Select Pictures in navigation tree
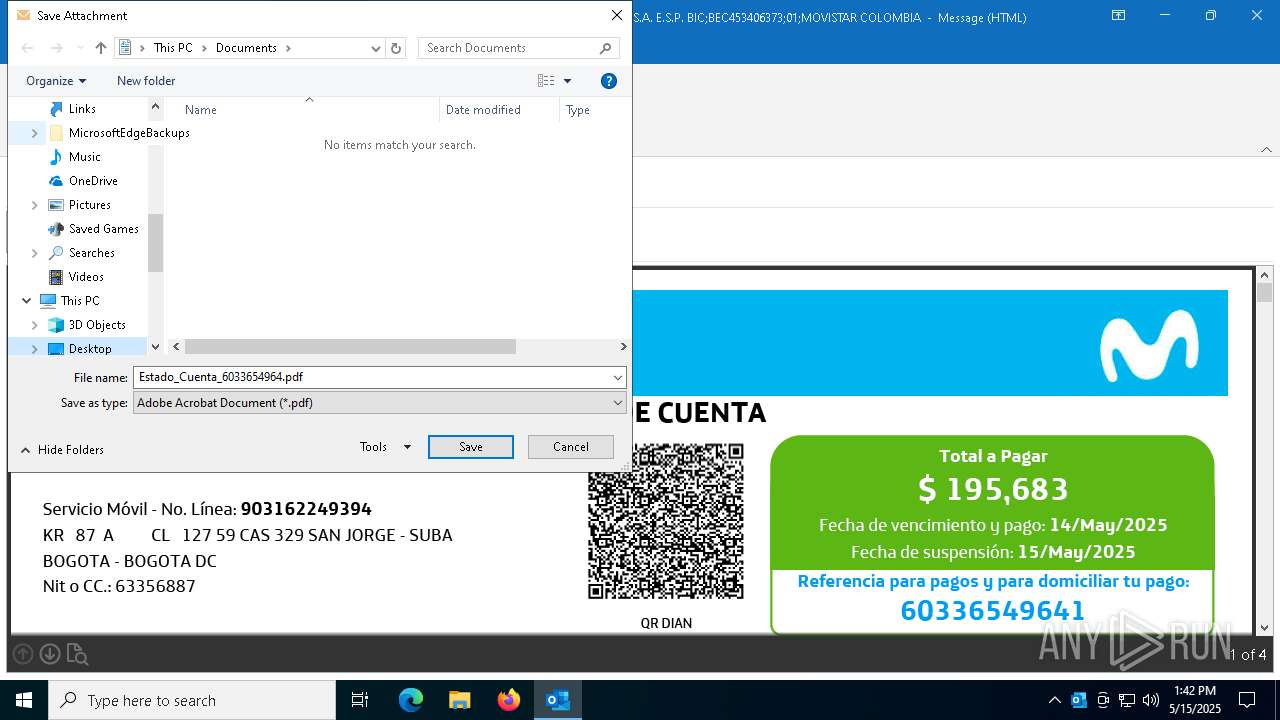The height and width of the screenshot is (720, 1280). tap(89, 205)
